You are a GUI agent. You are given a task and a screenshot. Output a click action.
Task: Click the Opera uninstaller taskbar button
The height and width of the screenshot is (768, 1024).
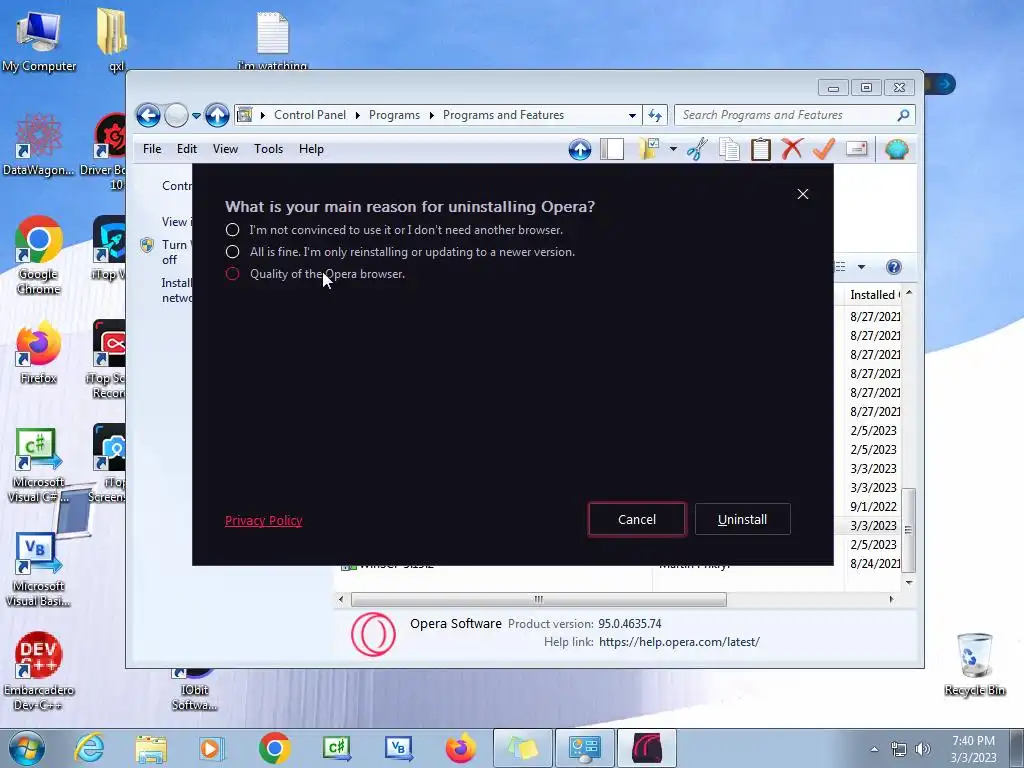coord(647,748)
